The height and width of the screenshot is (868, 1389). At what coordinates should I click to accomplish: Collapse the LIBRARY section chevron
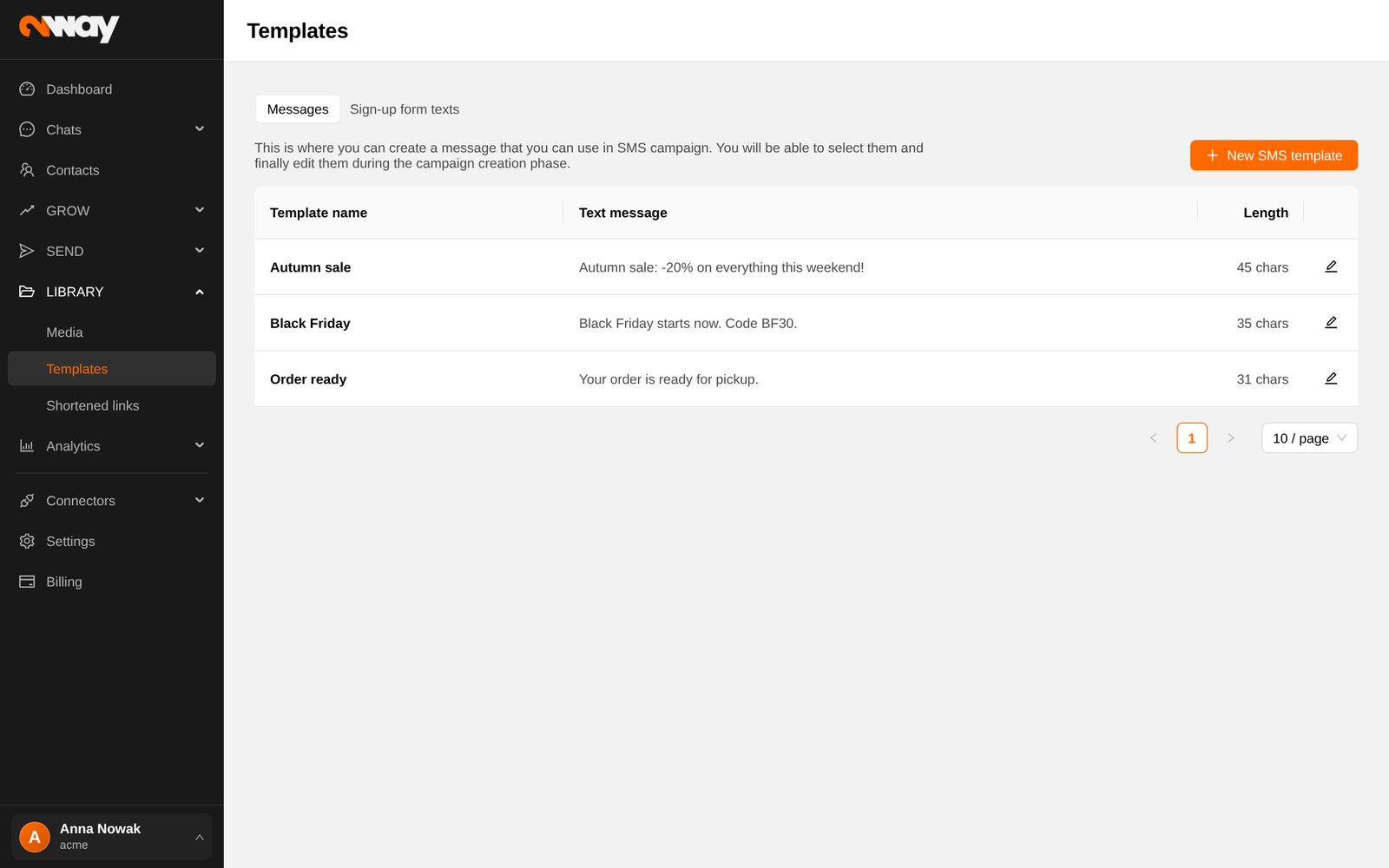200,292
